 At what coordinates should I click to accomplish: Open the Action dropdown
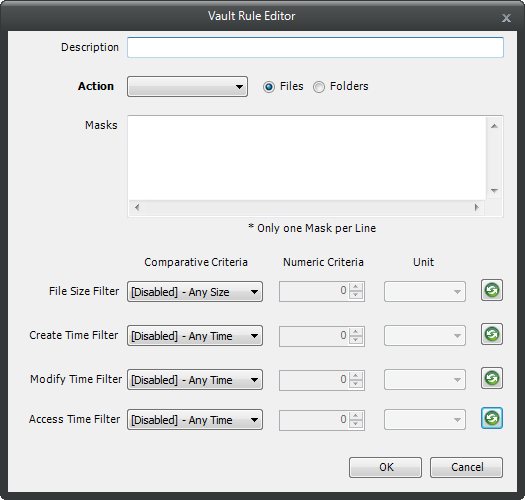click(x=188, y=86)
